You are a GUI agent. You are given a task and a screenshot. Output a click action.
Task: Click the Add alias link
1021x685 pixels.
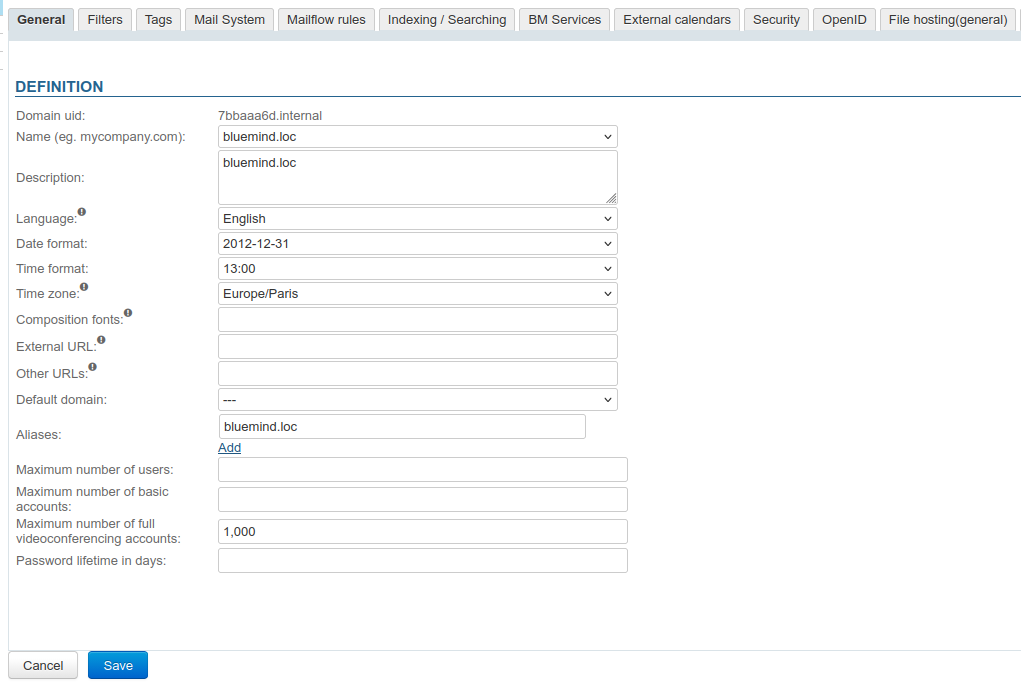[x=229, y=448]
